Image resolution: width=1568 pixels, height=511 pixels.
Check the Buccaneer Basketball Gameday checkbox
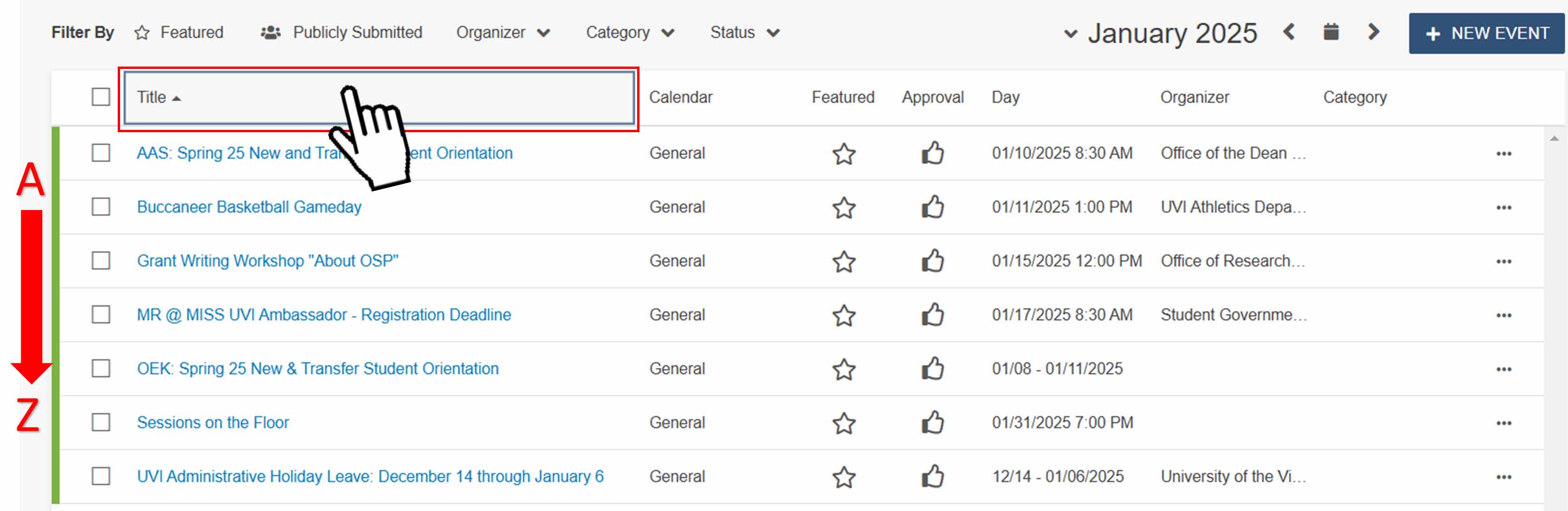point(100,207)
